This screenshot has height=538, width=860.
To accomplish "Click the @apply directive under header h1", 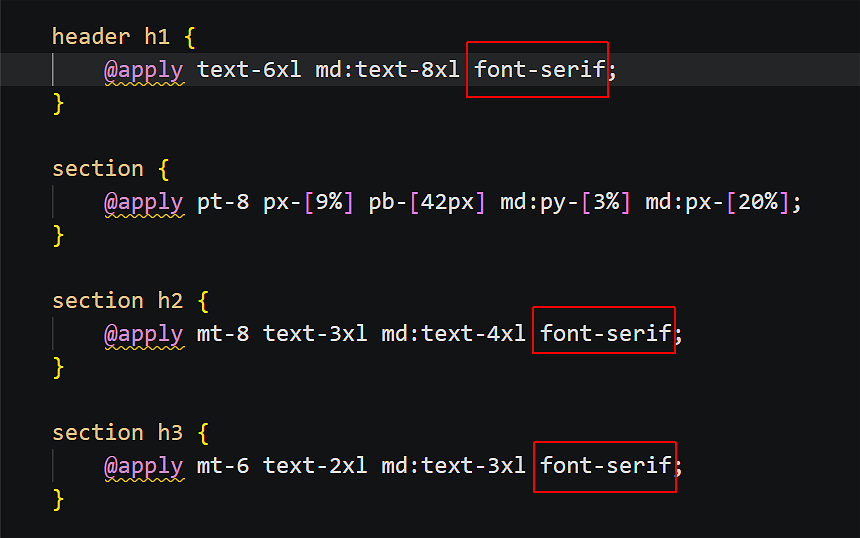I will pyautogui.click(x=144, y=71).
